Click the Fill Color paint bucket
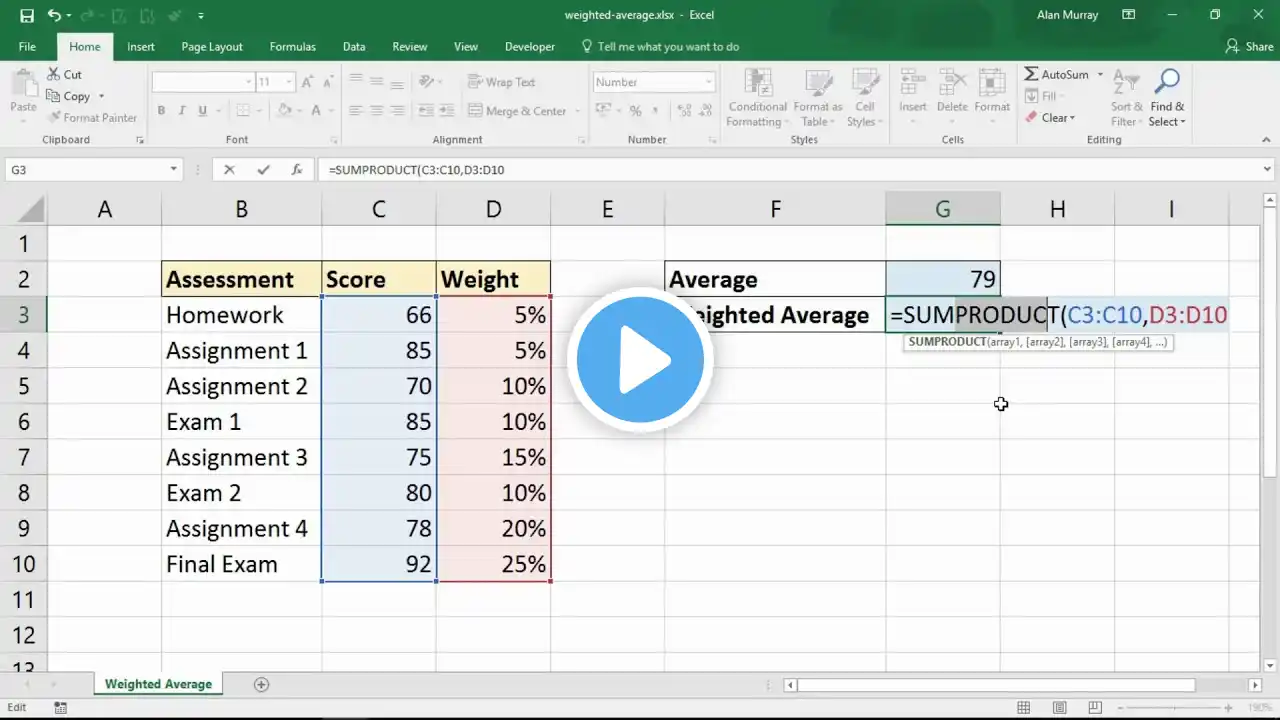The image size is (1280, 720). pyautogui.click(x=285, y=111)
